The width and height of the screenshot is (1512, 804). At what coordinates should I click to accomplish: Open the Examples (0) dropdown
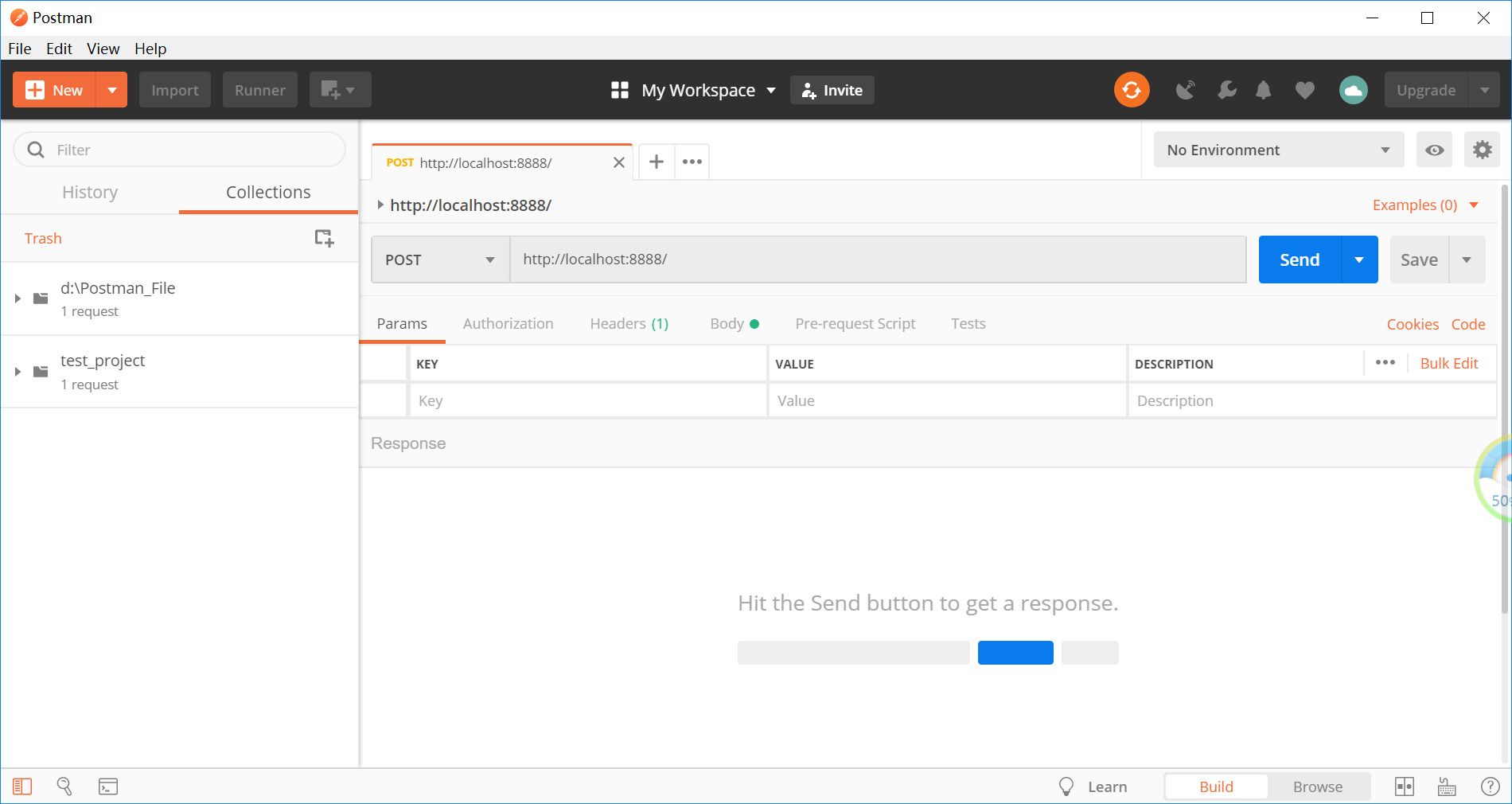pos(1425,205)
